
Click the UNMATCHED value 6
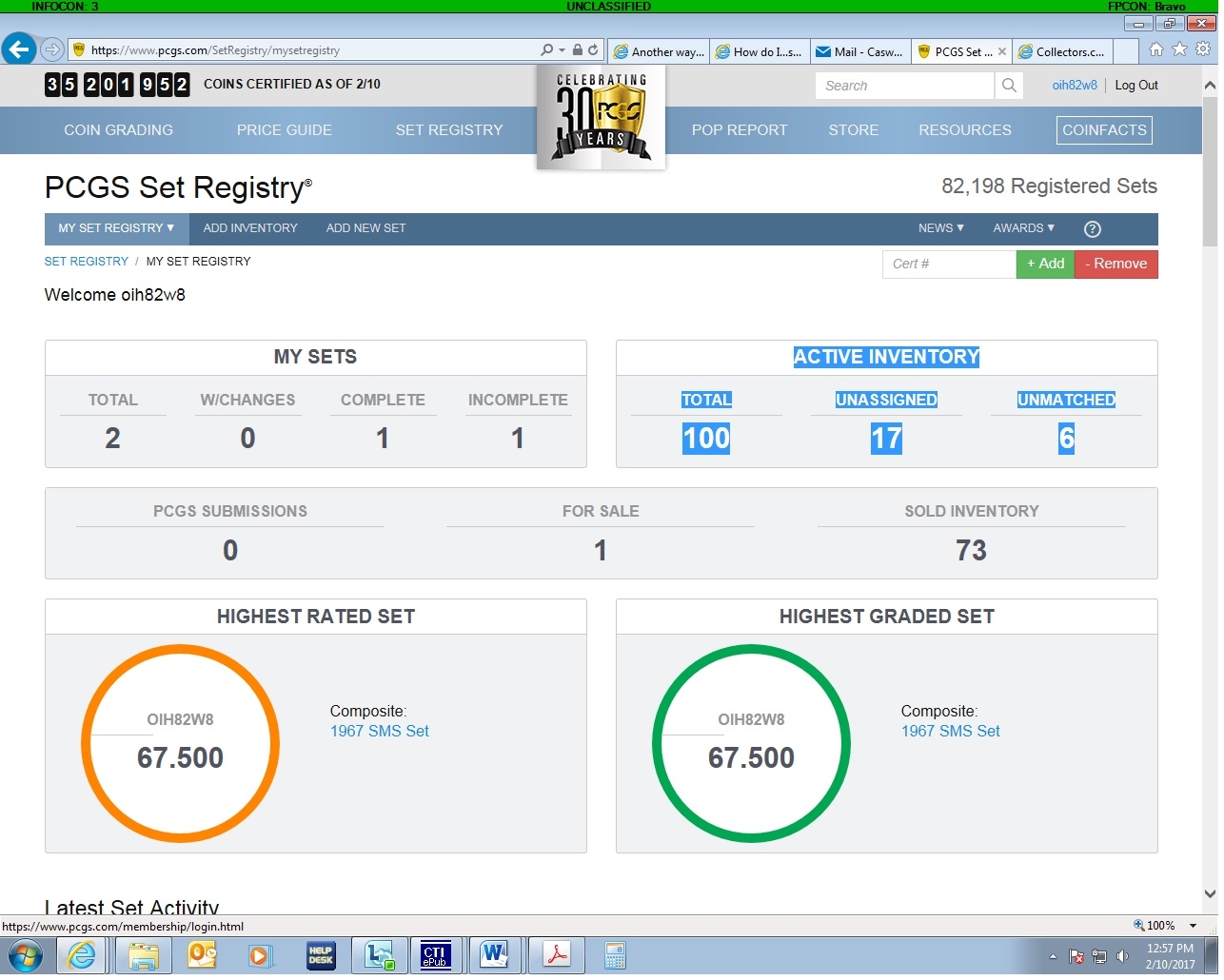[1066, 439]
